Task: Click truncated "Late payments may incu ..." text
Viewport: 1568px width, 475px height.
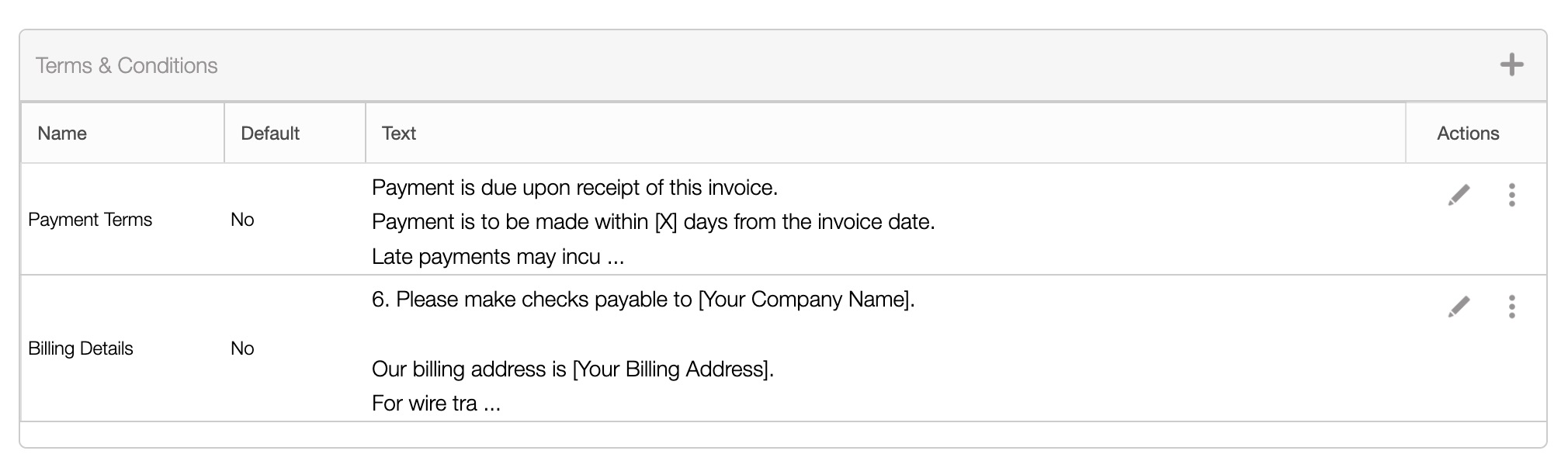Action: click(x=498, y=257)
